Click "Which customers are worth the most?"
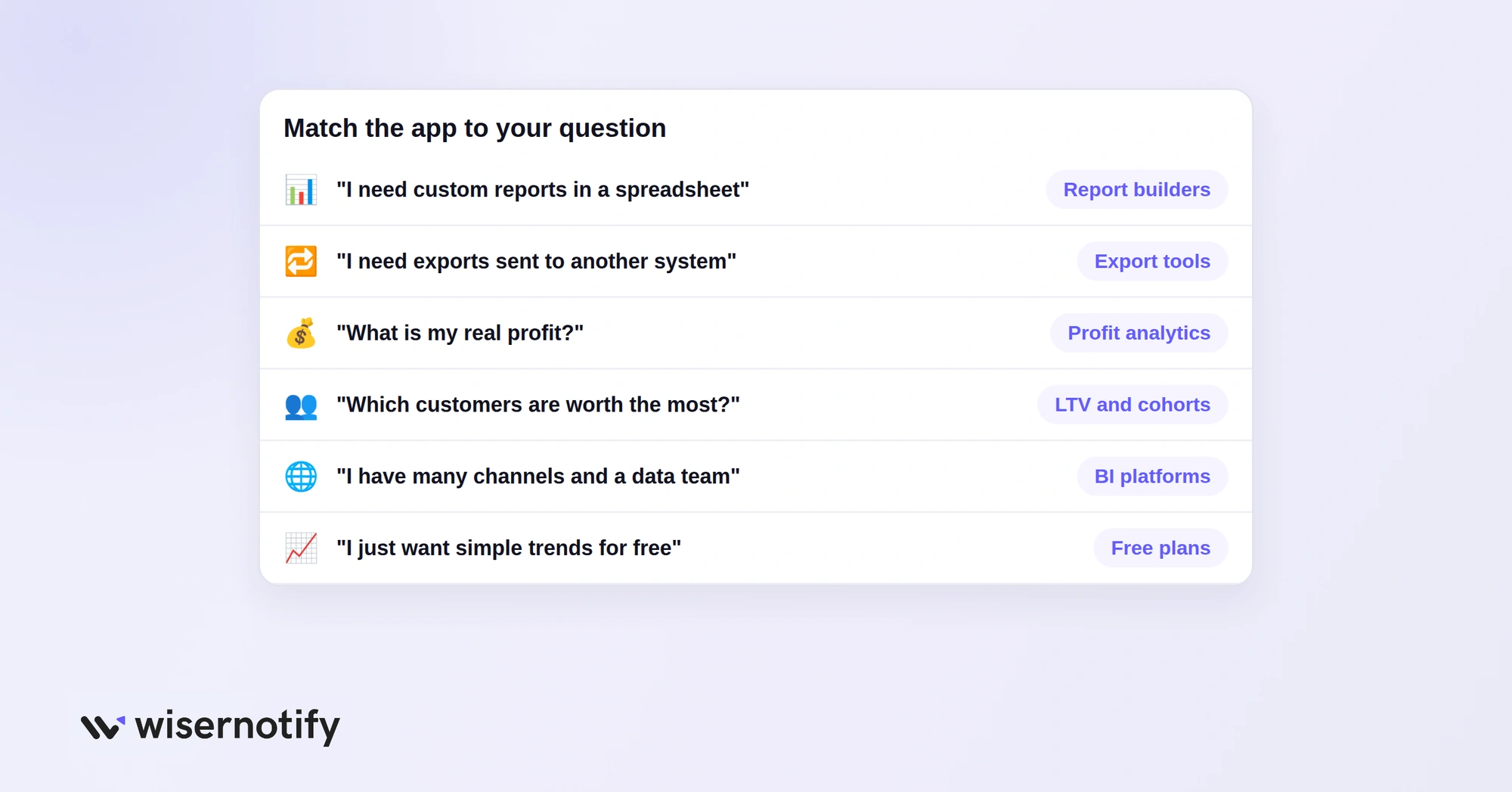The width and height of the screenshot is (1512, 792). [x=538, y=405]
